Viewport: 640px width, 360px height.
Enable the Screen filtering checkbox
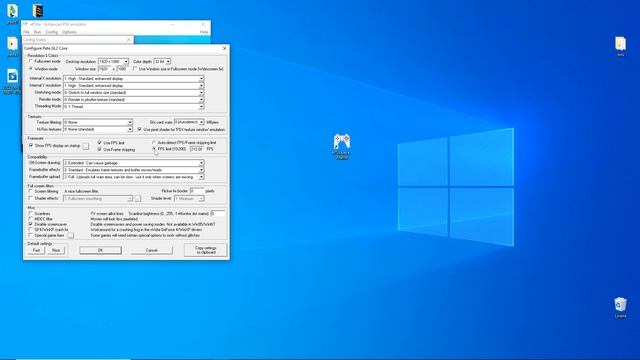31,191
